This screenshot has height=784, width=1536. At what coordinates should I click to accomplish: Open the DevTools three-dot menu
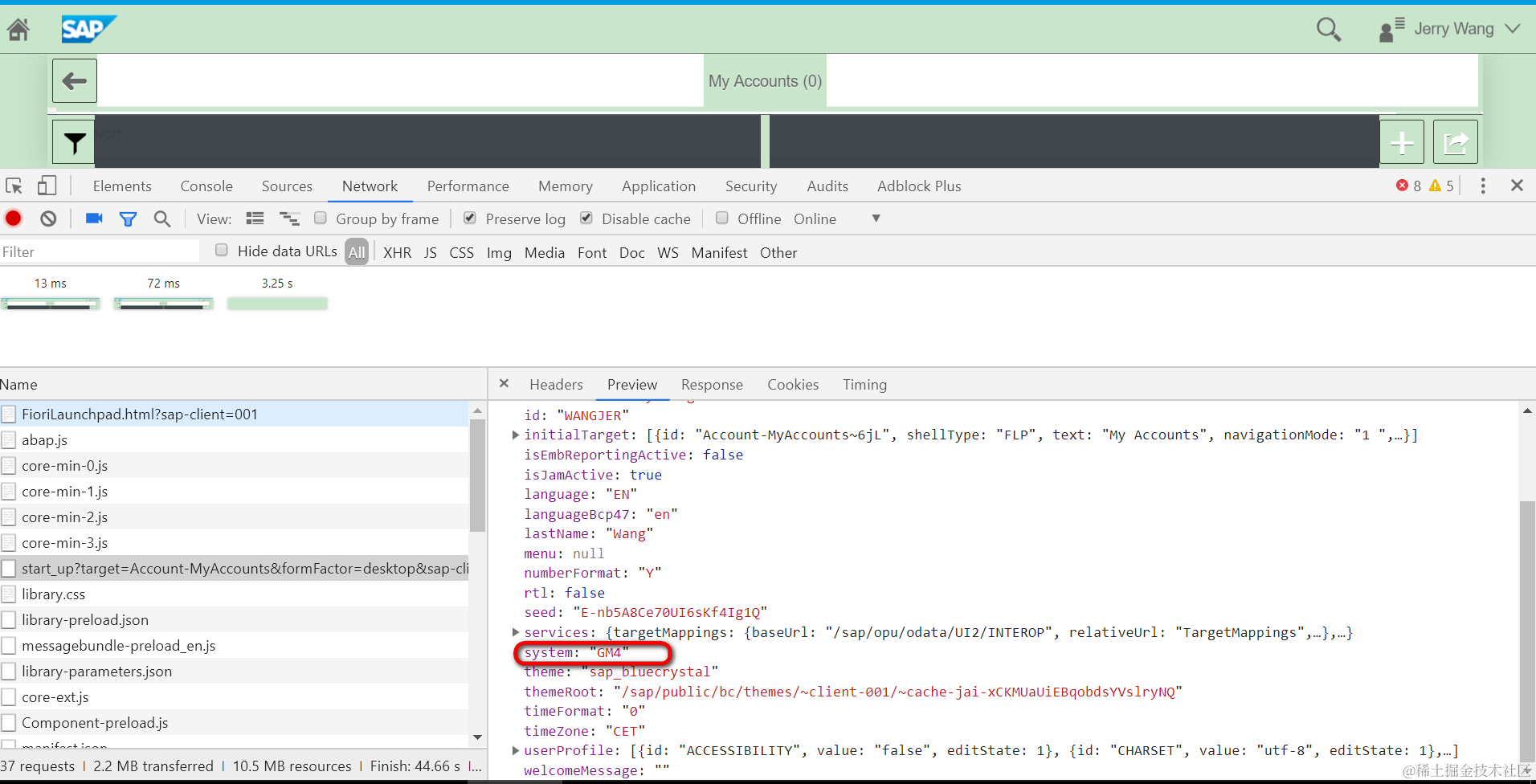tap(1483, 186)
